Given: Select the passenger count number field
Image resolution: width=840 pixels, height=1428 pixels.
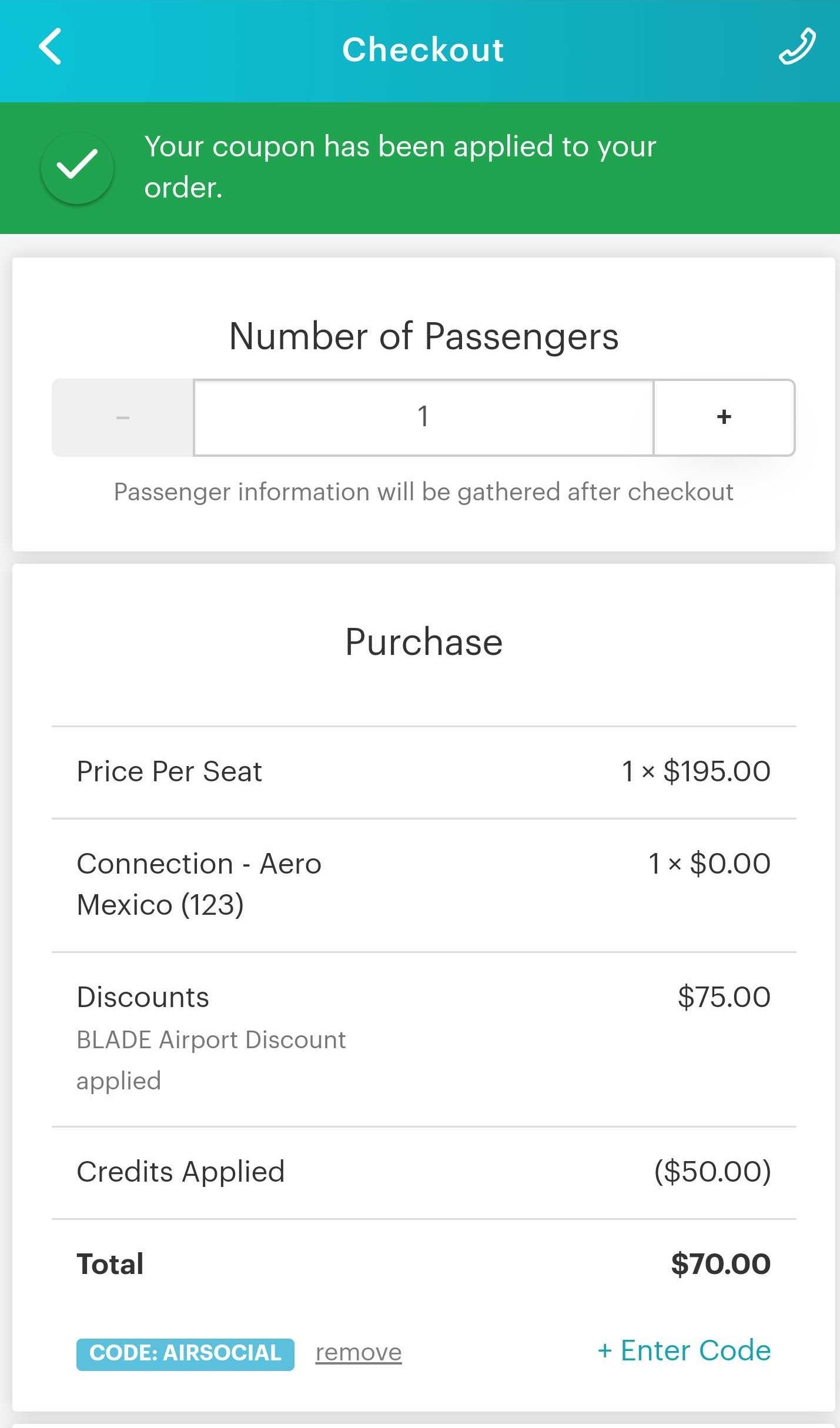Looking at the screenshot, I should pos(423,418).
